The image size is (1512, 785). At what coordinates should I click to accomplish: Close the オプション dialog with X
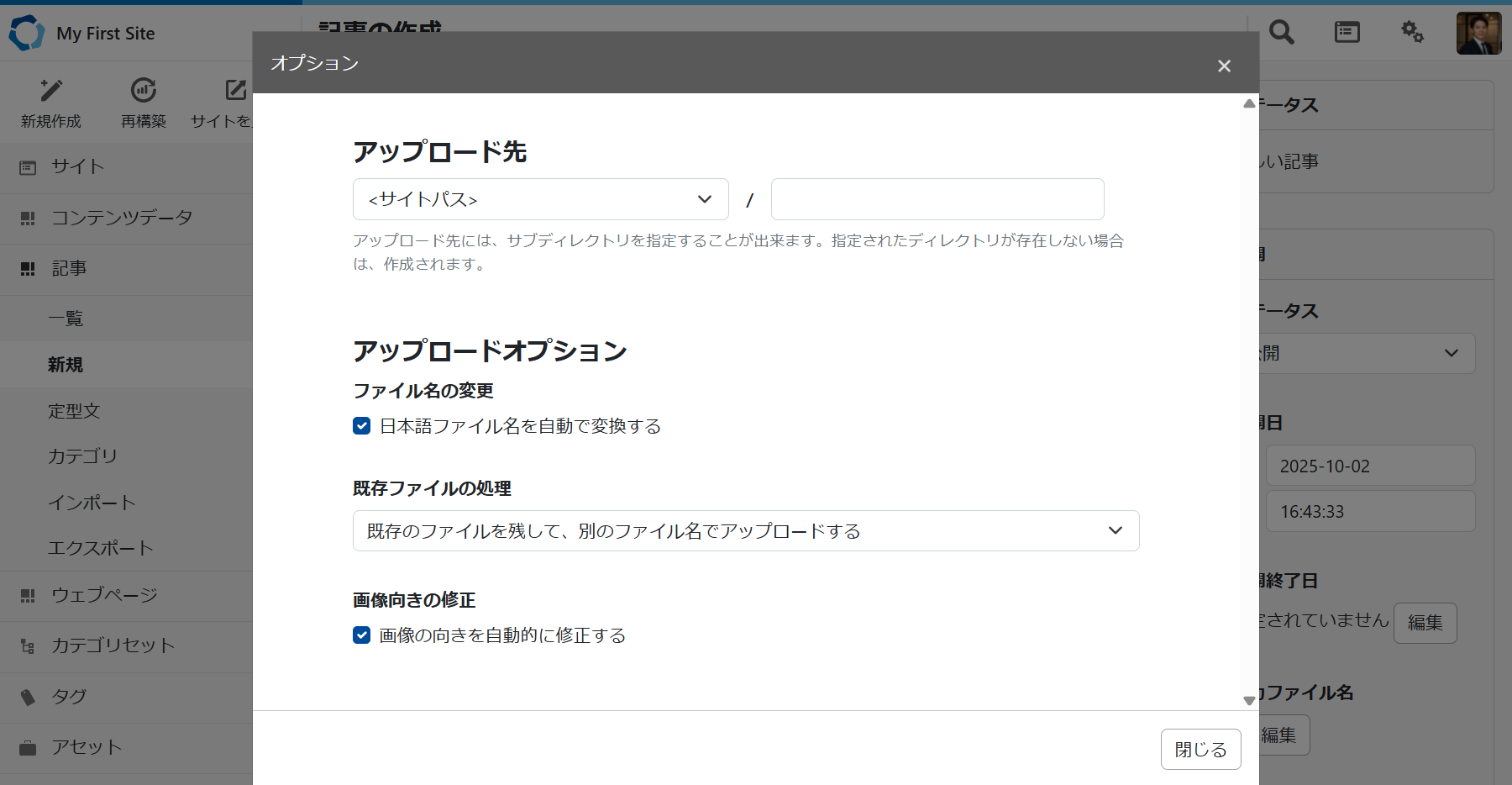coord(1224,66)
